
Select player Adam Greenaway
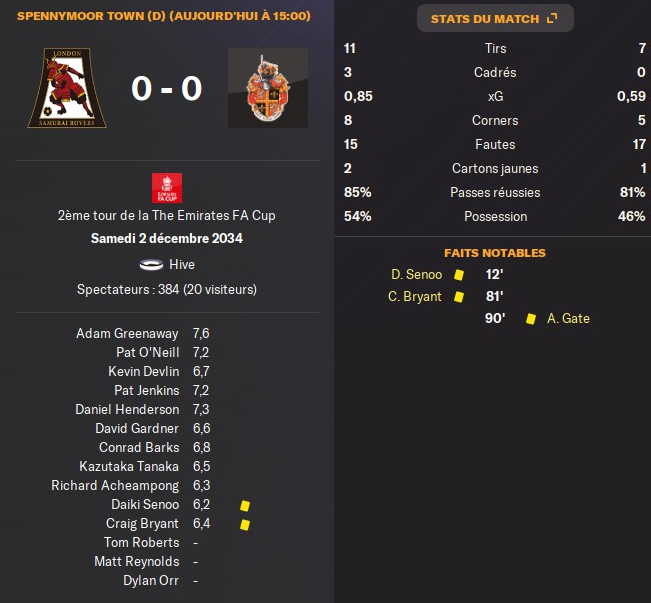click(x=127, y=333)
